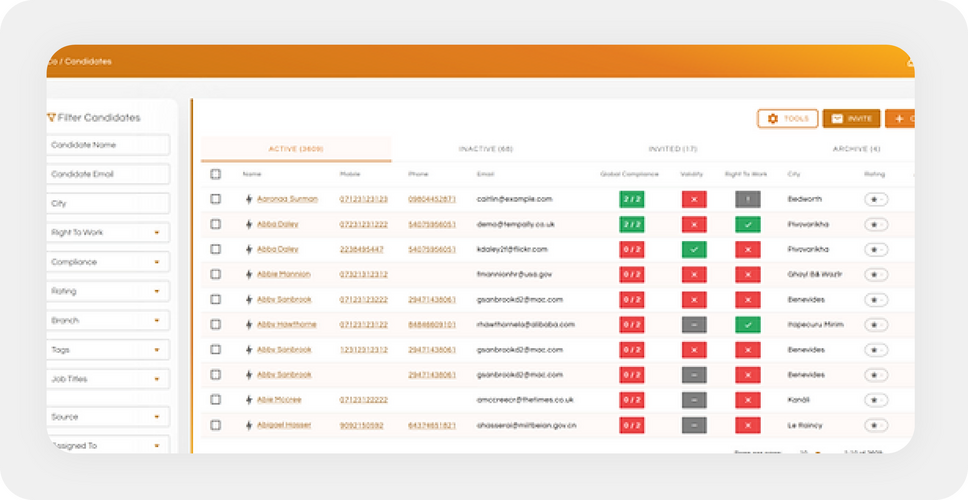968x500 pixels.
Task: Click the Tools button with gear icon
Action: (788, 119)
